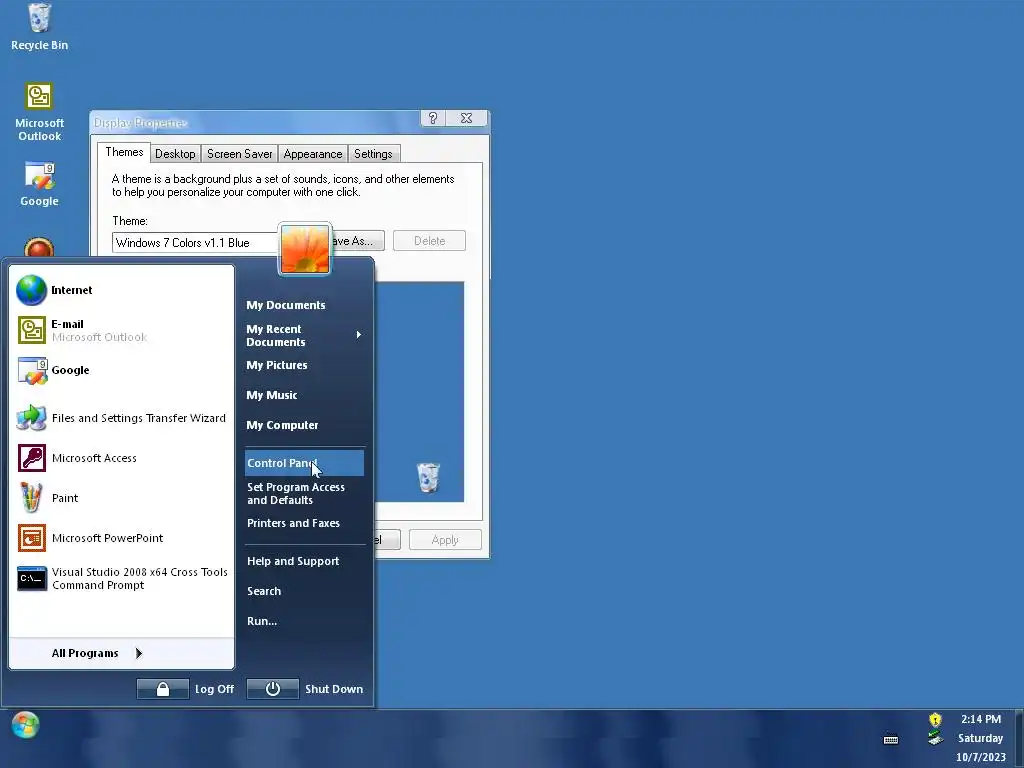Expand My Recent Documents submenu arrow
The image size is (1024, 768).
click(359, 335)
